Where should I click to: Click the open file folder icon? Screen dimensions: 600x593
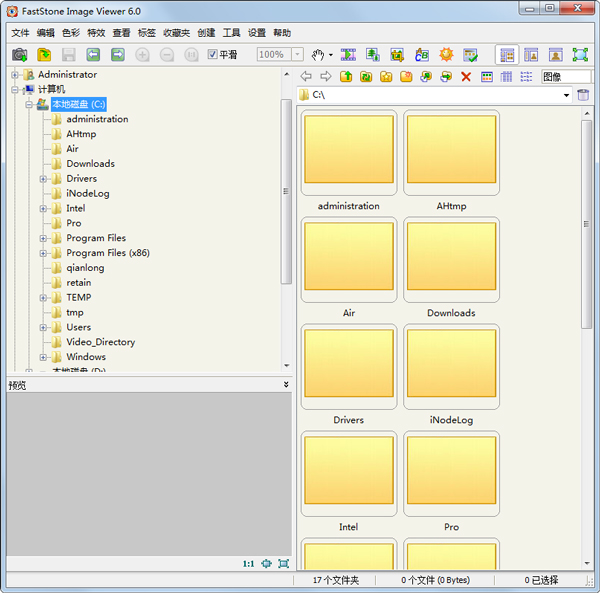point(44,55)
